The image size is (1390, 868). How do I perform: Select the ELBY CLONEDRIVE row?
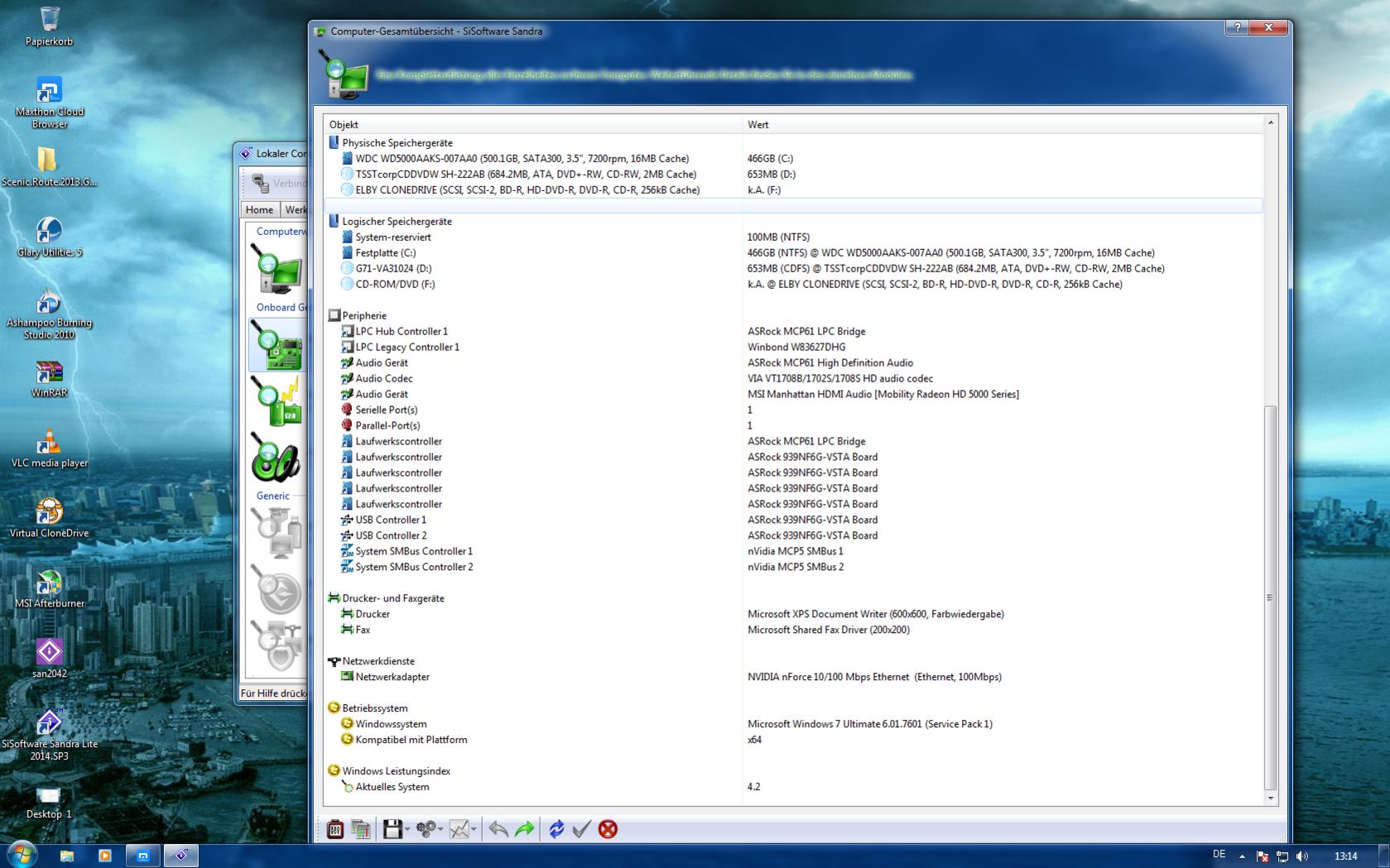pos(793,190)
